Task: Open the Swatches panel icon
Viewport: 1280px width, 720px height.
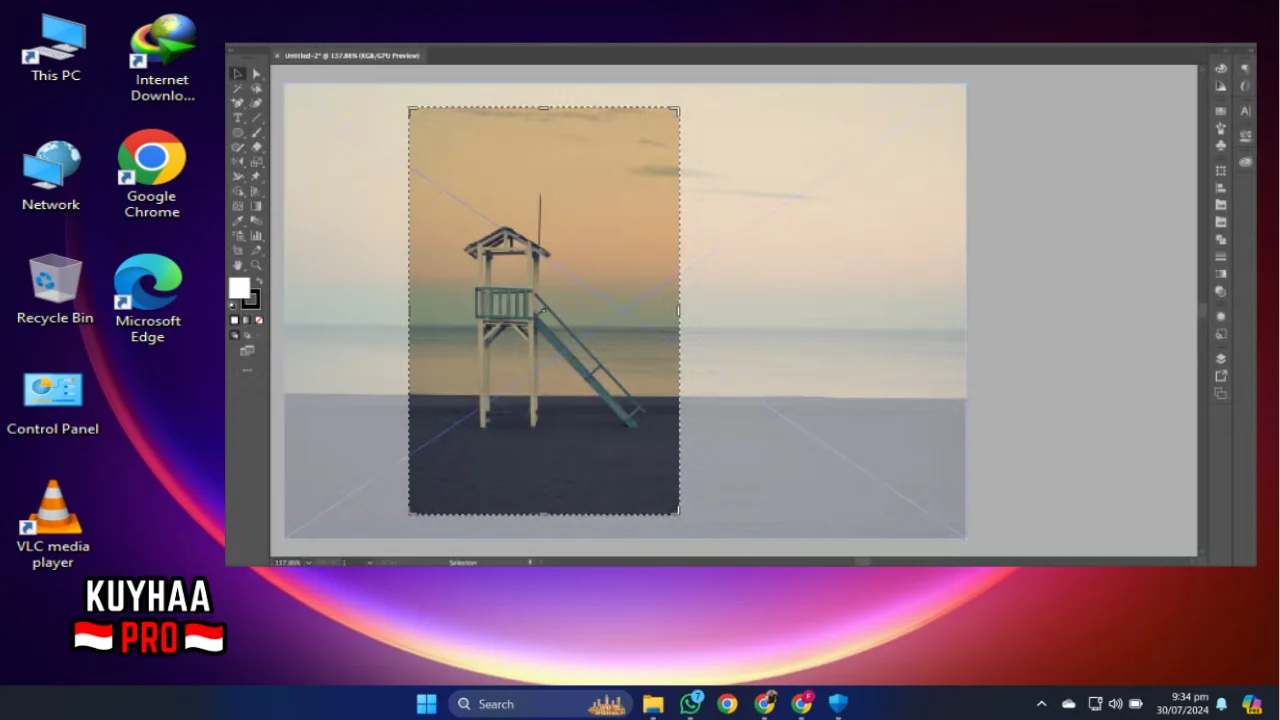Action: [x=1220, y=111]
